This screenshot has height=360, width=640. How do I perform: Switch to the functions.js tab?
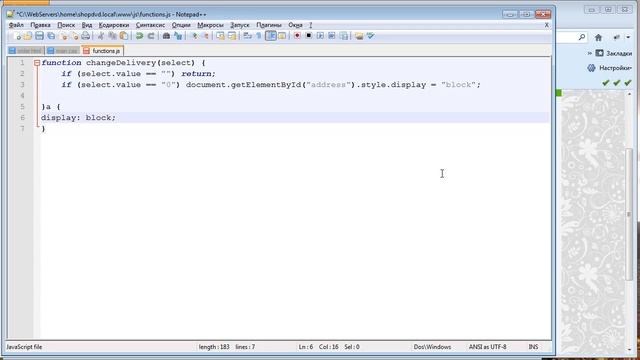tap(102, 51)
